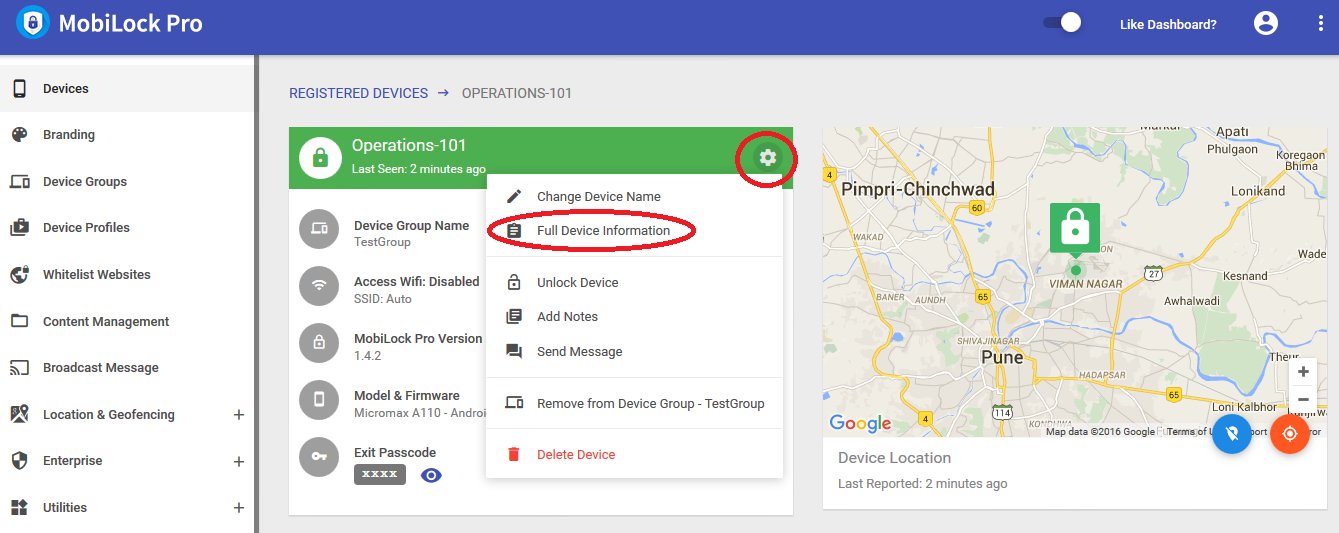Click the blue location-off map button
Viewport: 1339px width, 533px height.
[1232, 434]
